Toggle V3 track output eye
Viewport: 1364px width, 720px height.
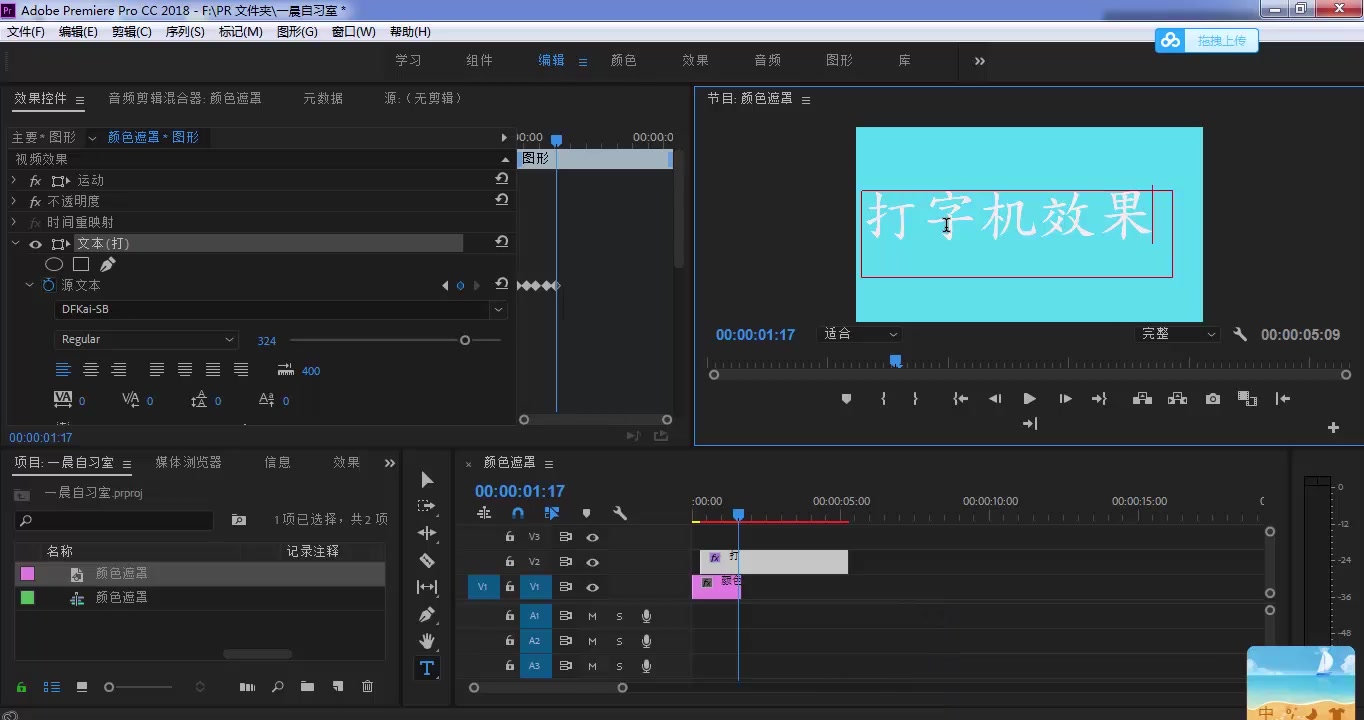pyautogui.click(x=592, y=537)
